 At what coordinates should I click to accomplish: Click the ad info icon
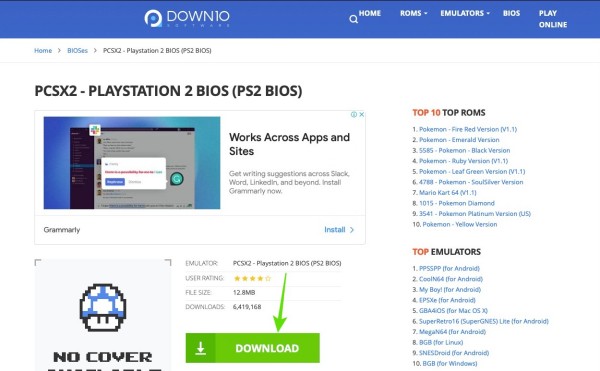354,114
